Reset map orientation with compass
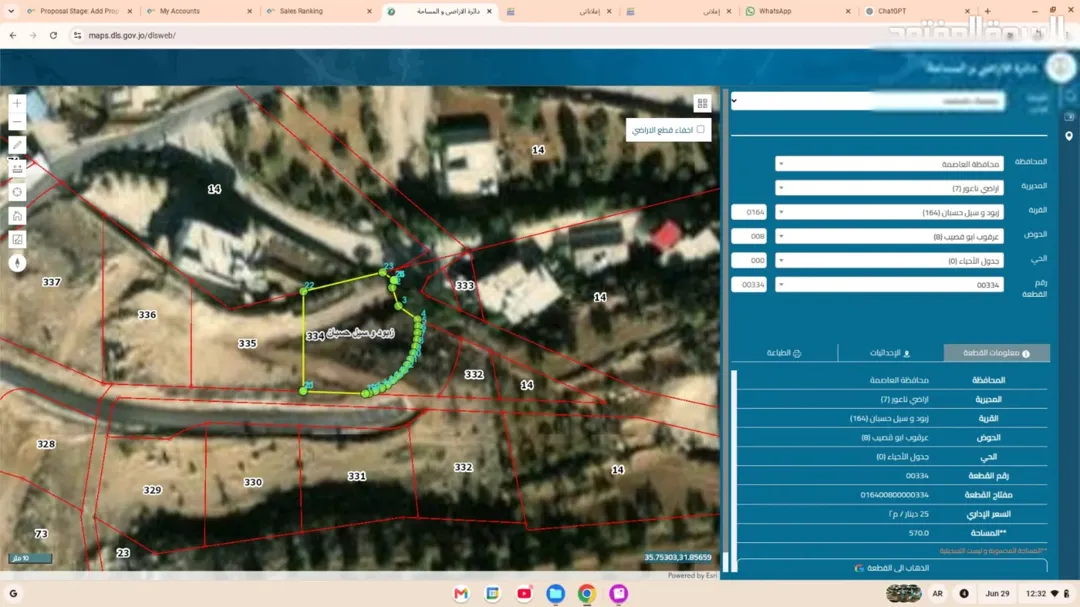This screenshot has height=607, width=1080. coord(17,263)
